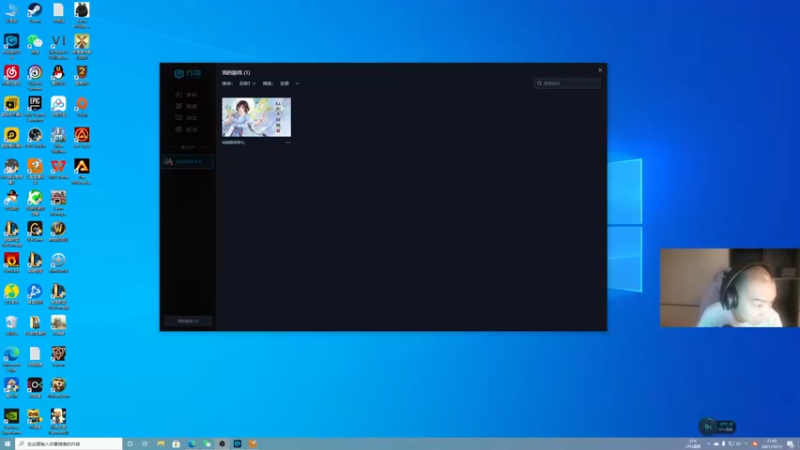Open Task View on the taskbar
800x450 pixels.
[x=145, y=444]
